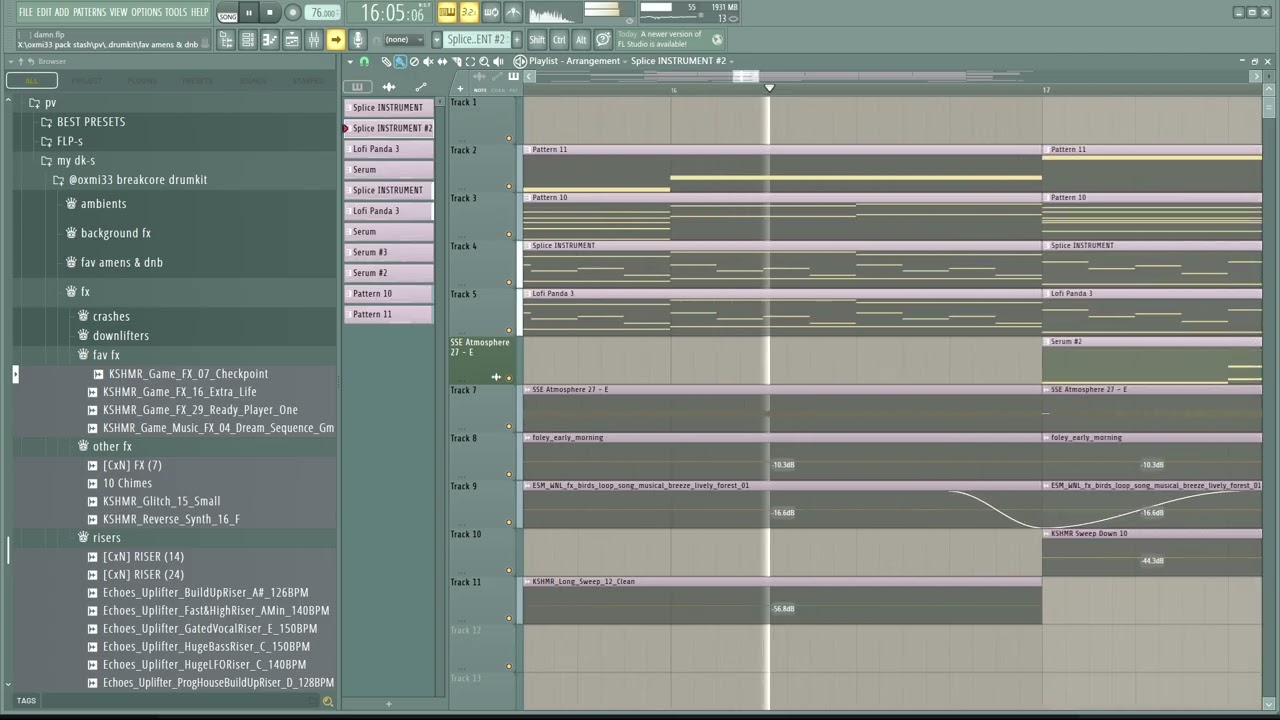Toggle the yellow keyboard icon beside time display

tap(447, 13)
